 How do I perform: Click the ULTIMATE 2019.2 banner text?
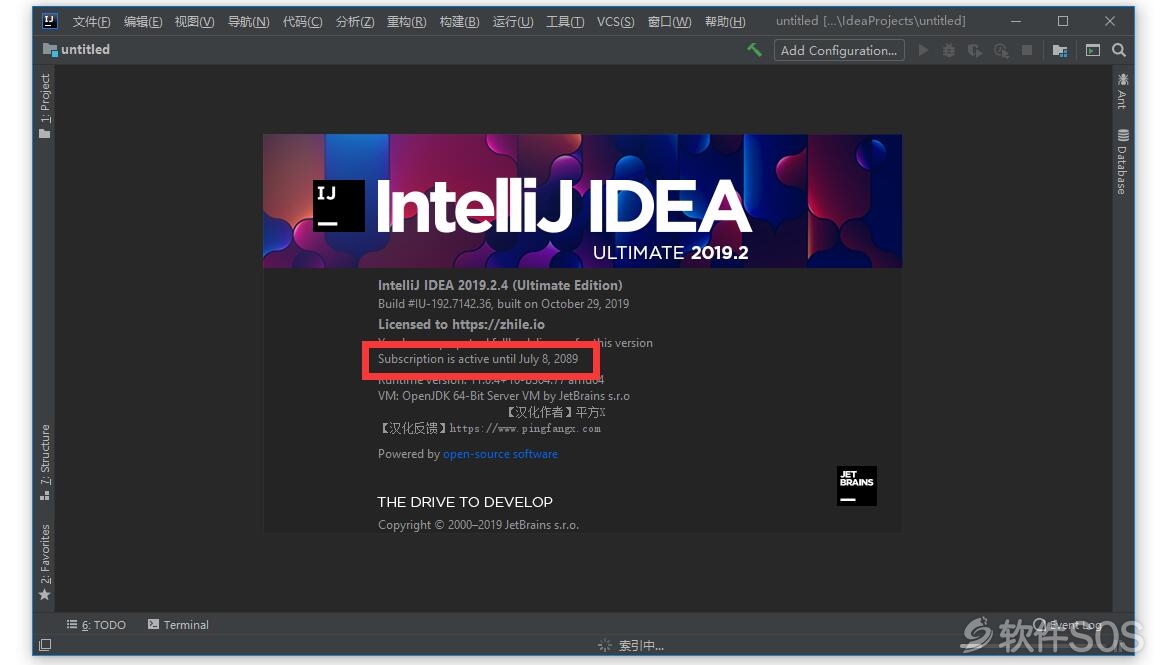click(x=671, y=253)
